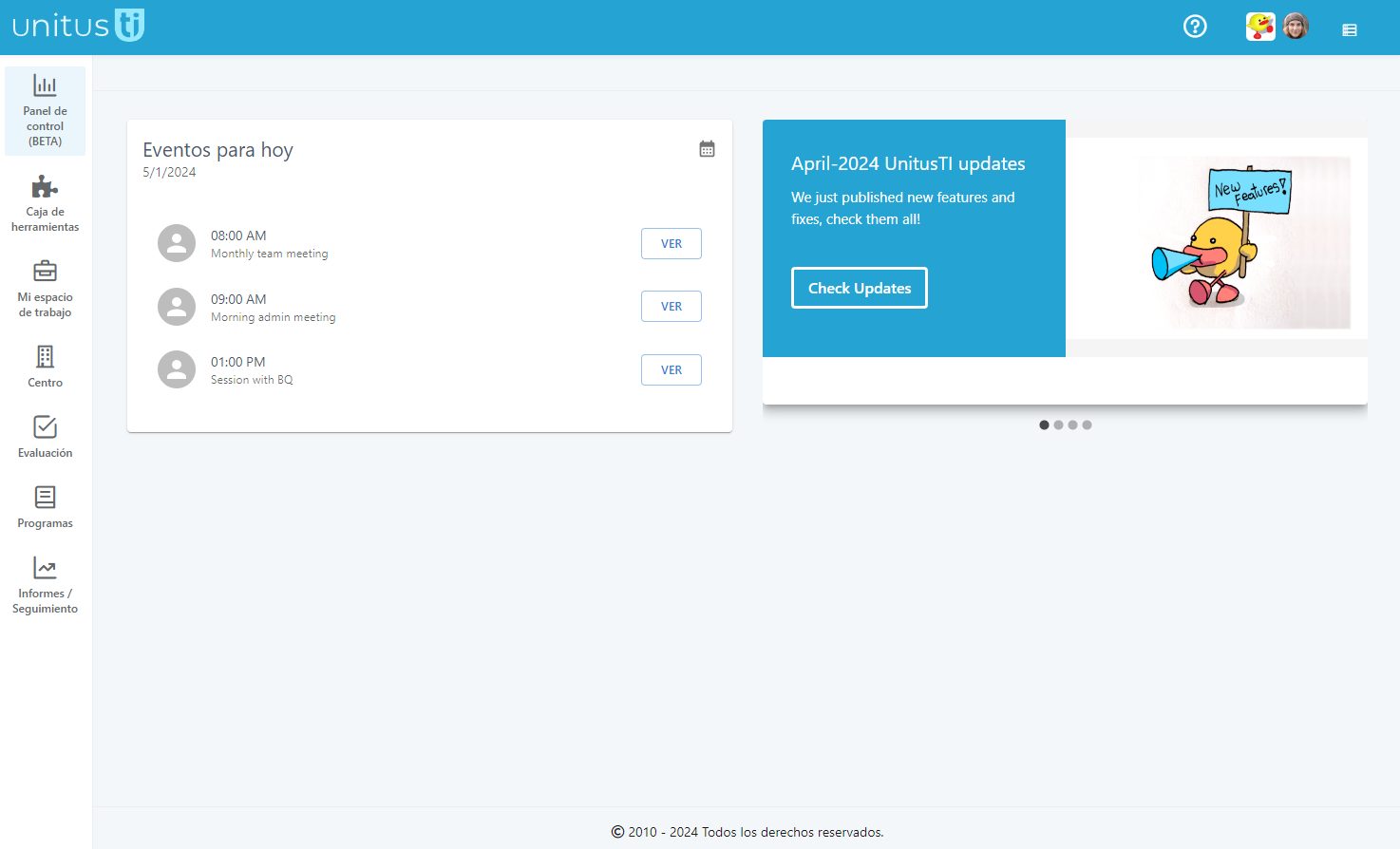The width and height of the screenshot is (1400, 849).
Task: Open the Evaluación module
Action: point(45,436)
